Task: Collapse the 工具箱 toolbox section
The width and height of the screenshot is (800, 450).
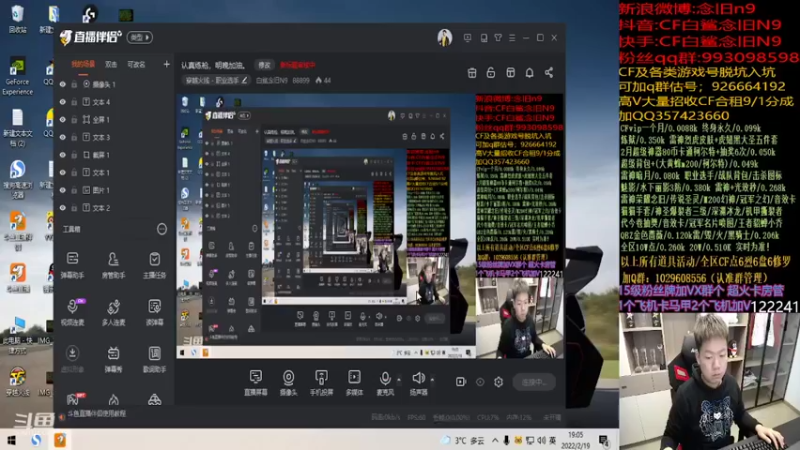Action: (x=162, y=229)
